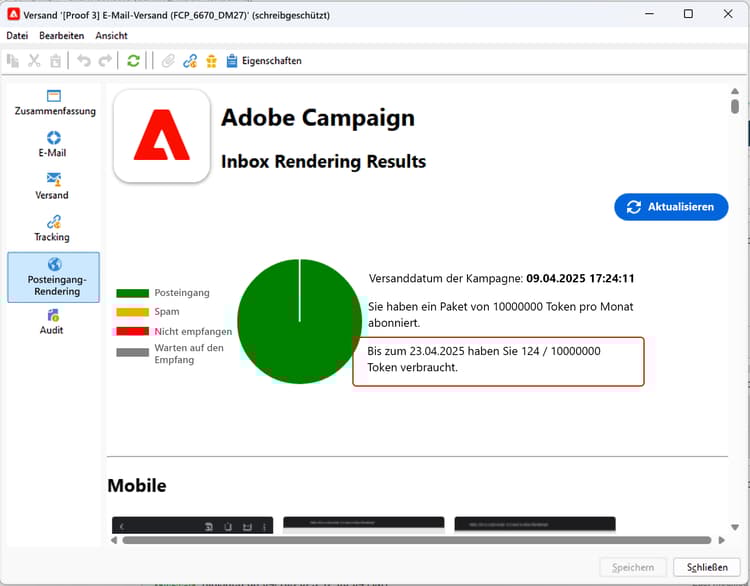
Task: Click the first mobile preview thumbnail
Action: point(192,525)
